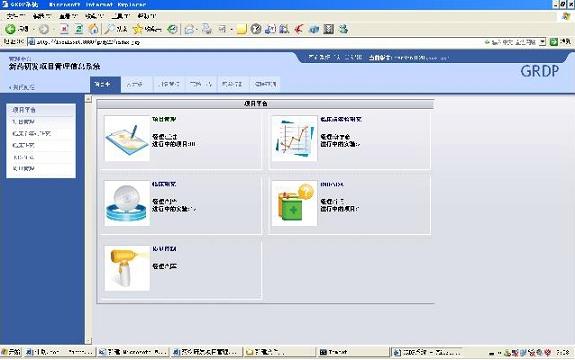
Task: Click the IE Home toolbar icon
Action: 94,29
